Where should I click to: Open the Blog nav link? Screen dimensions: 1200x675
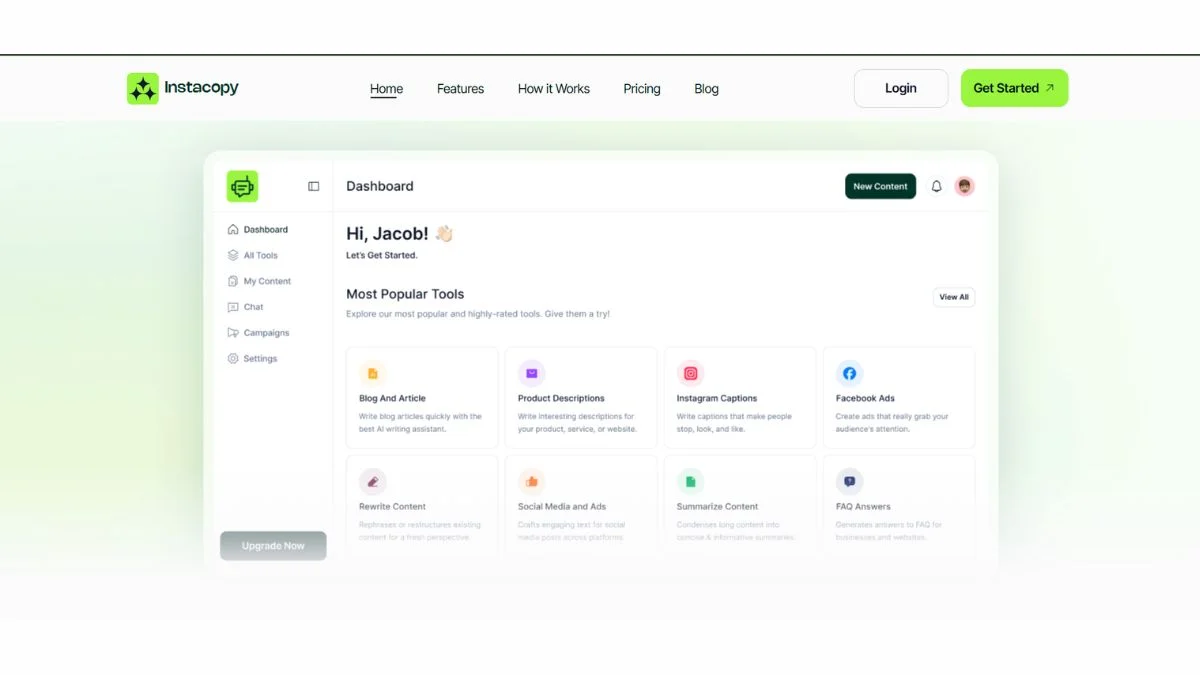tap(706, 89)
